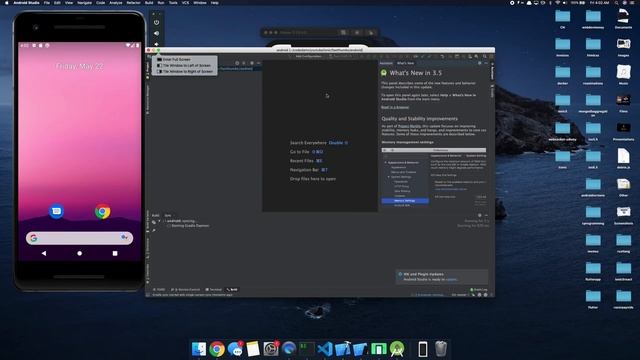Tap the Android back navigation button
Image resolution: width=640 pixels, height=360 pixels.
44,253
